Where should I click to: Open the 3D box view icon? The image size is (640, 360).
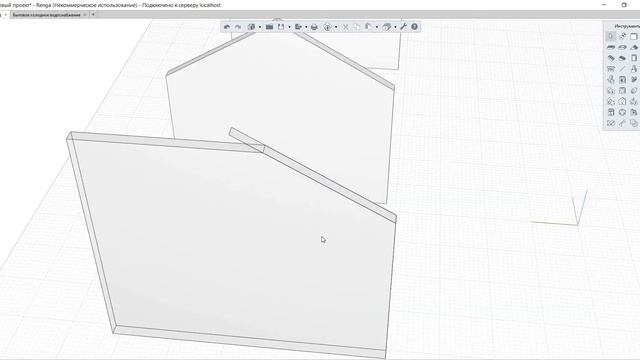387,27
